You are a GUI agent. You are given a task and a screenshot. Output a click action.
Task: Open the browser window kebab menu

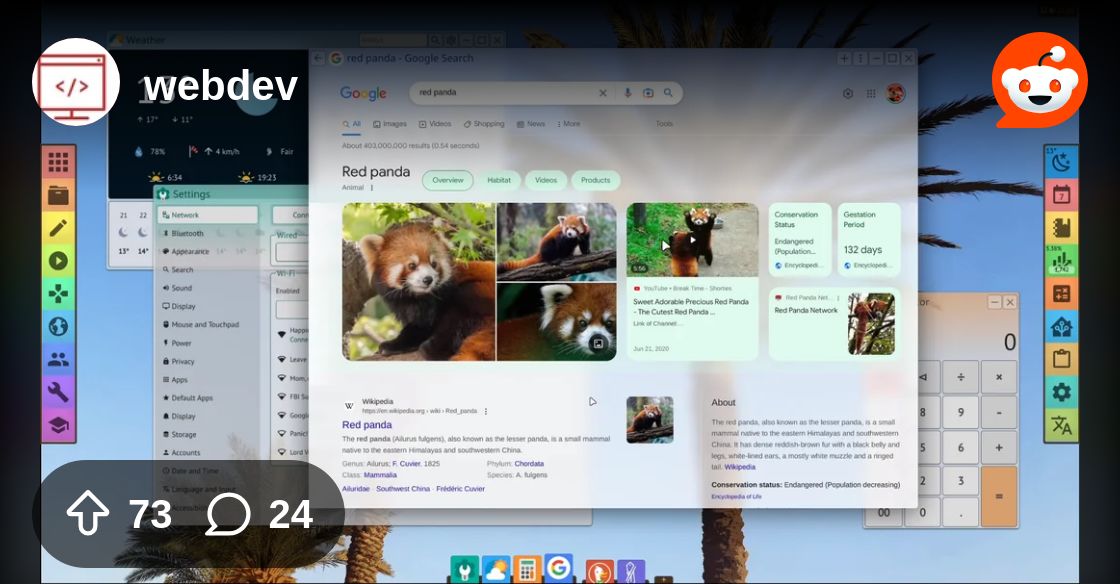pyautogui.click(x=861, y=59)
